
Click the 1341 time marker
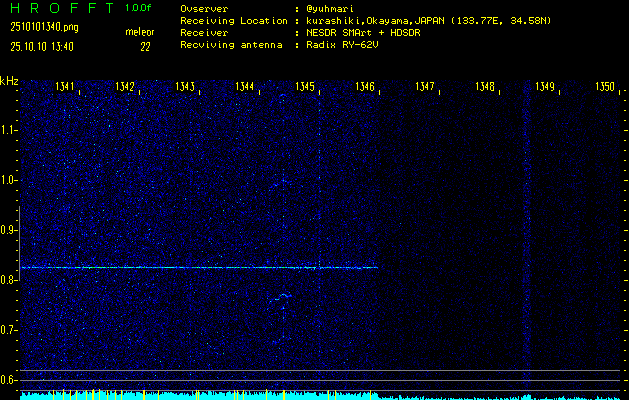[x=65, y=87]
